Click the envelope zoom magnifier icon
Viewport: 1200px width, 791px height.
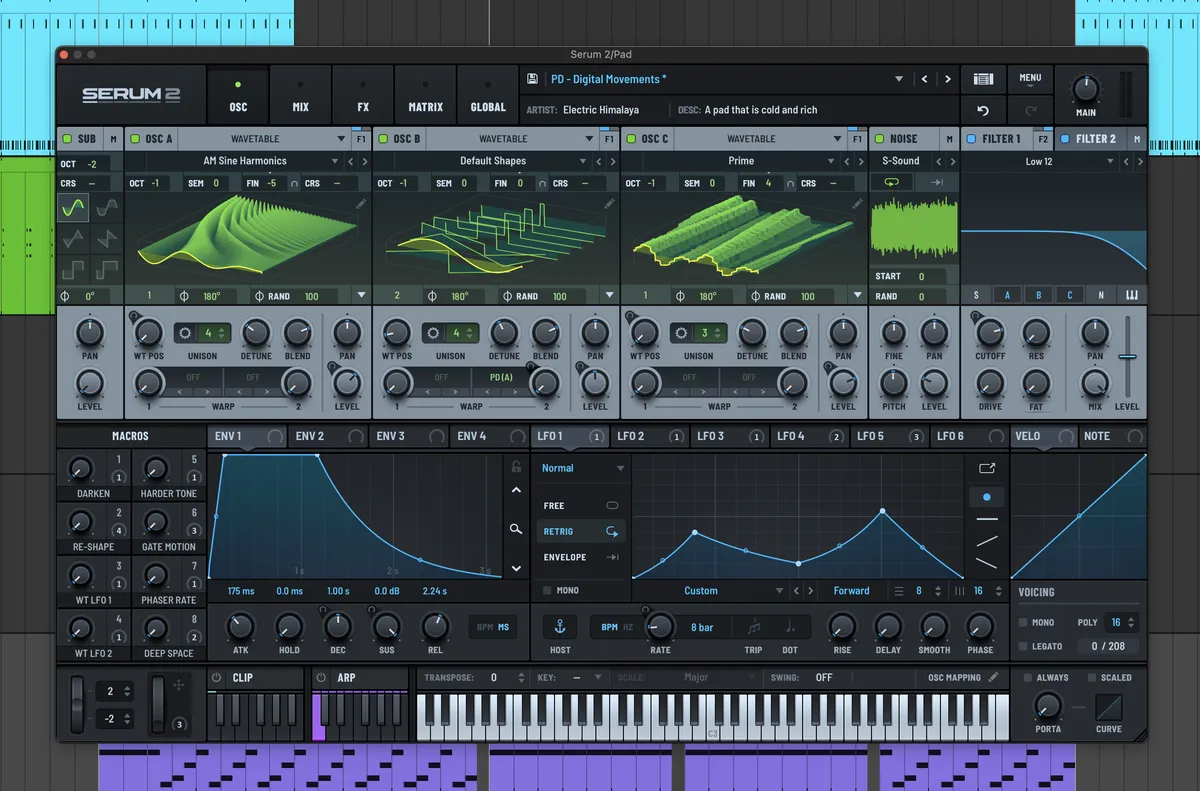point(516,529)
